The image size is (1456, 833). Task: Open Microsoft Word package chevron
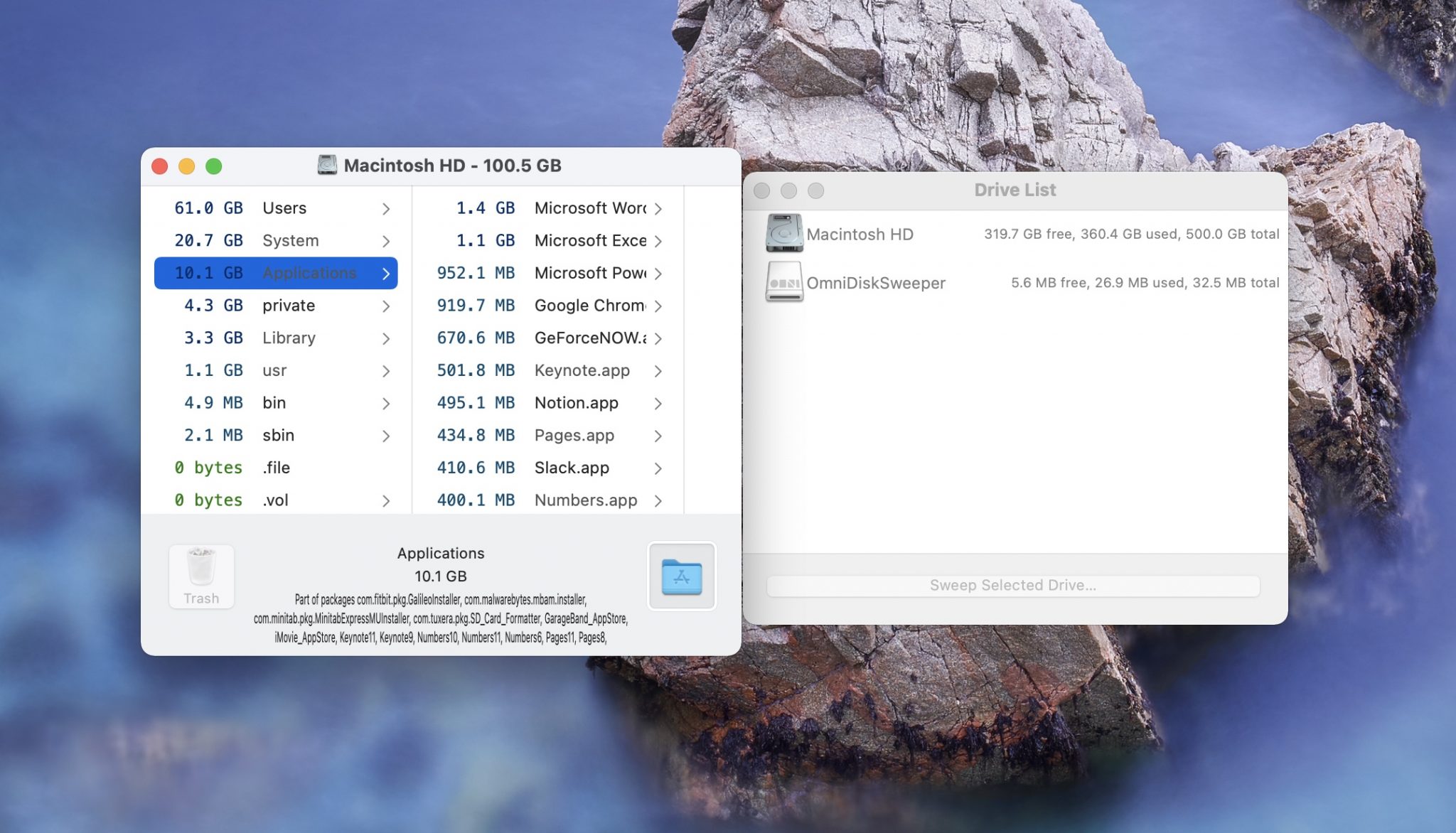pos(658,208)
